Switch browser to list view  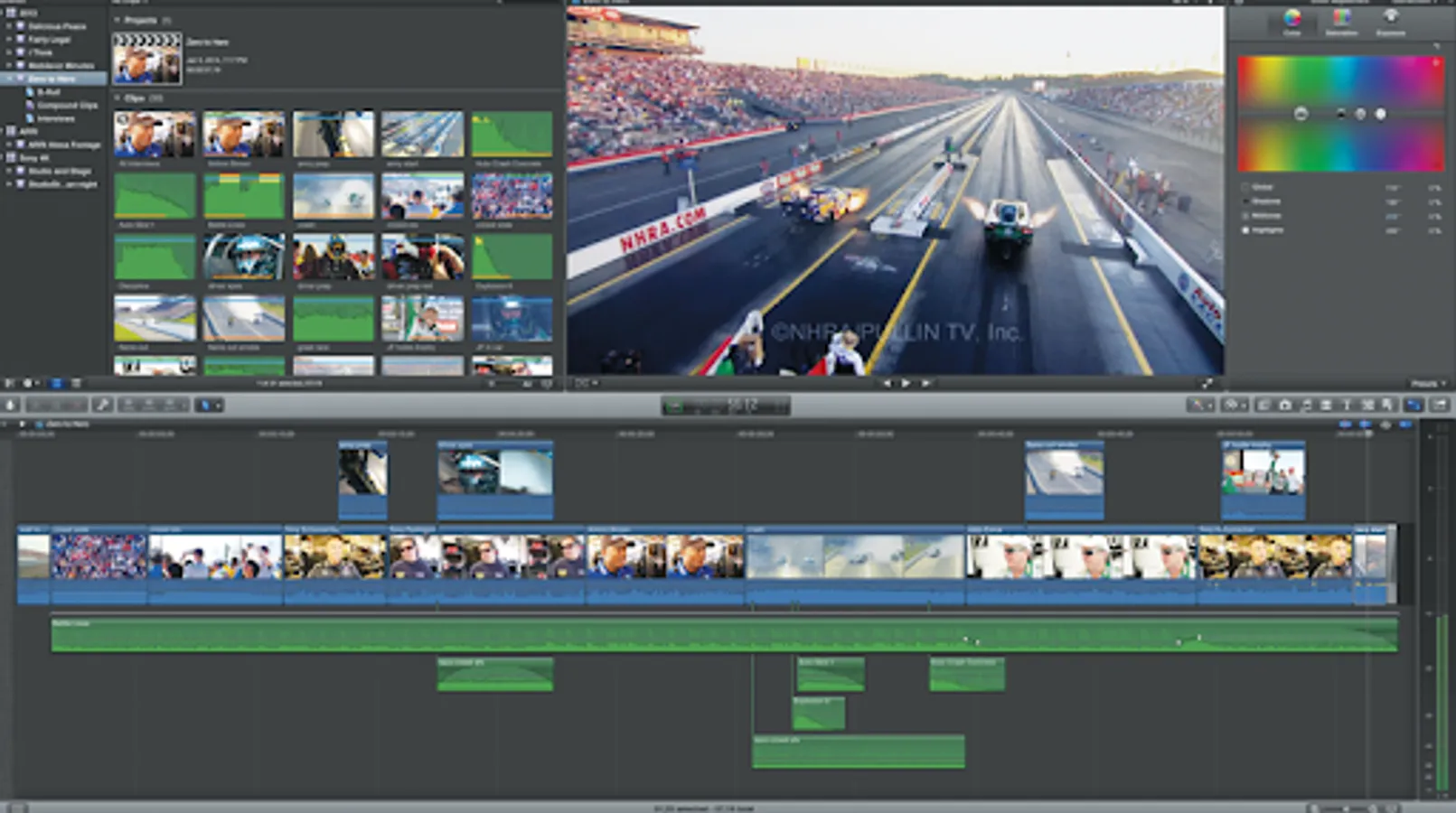click(x=75, y=384)
